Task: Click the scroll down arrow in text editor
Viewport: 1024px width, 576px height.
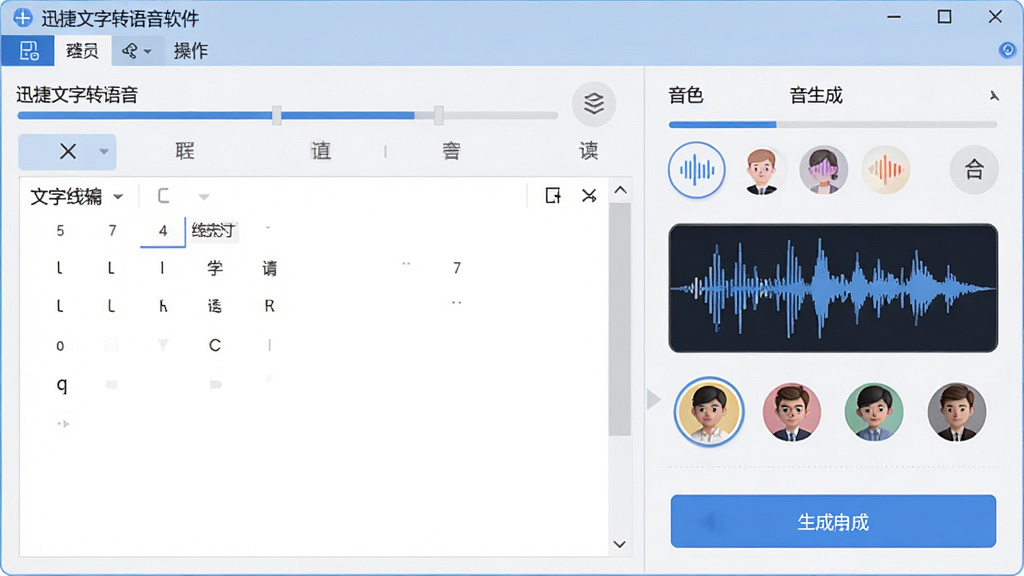Action: 620,544
